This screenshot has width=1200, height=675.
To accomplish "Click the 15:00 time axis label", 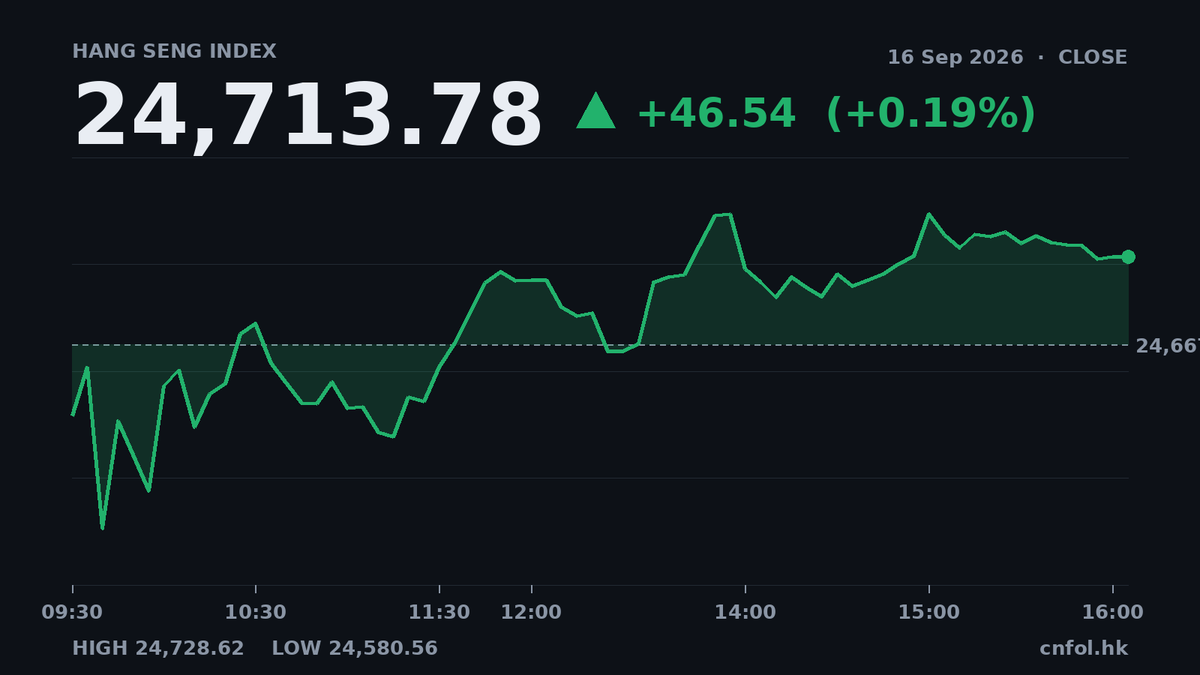I will tap(929, 612).
